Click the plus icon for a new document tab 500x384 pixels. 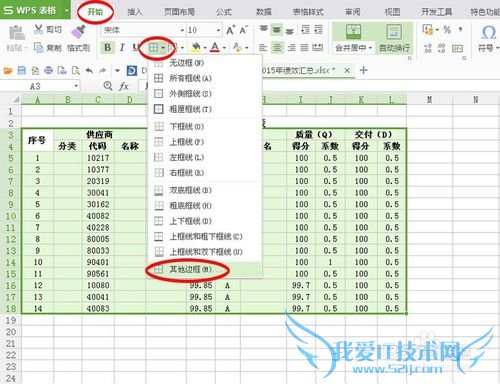click(x=364, y=70)
